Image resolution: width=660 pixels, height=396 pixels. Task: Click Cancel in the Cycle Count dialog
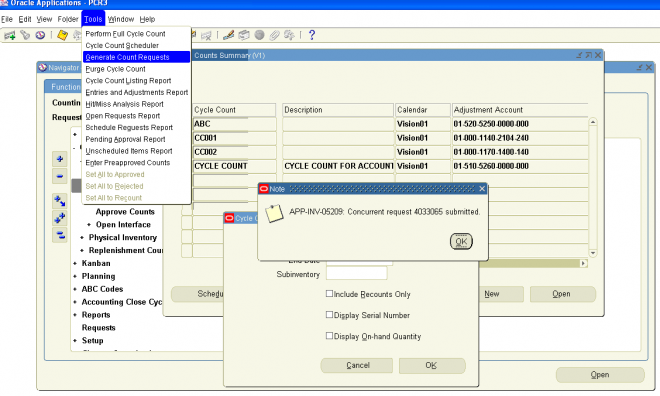(x=357, y=365)
